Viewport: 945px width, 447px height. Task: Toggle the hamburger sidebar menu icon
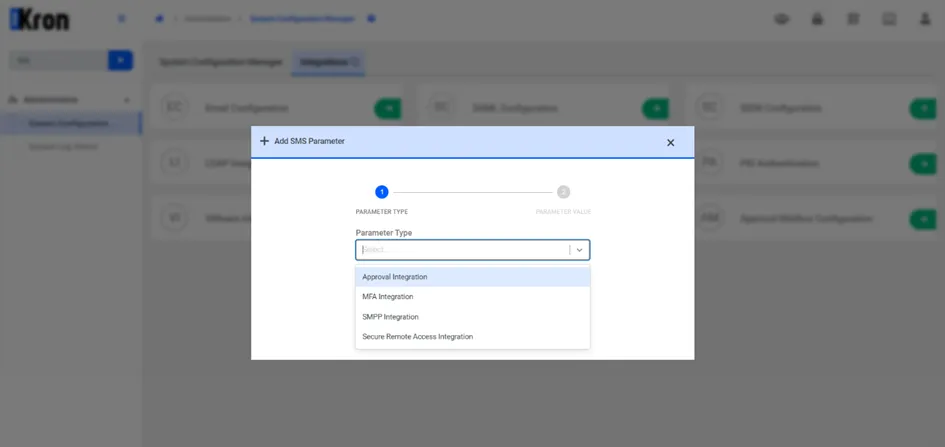[122, 19]
